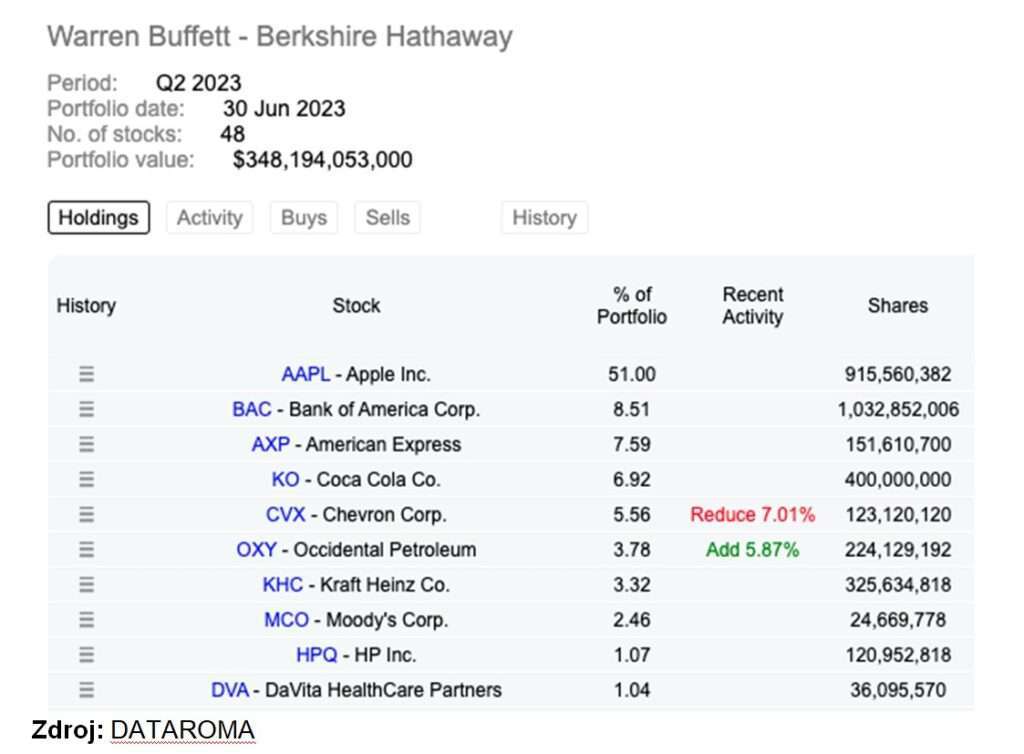Click the History column header
This screenshot has width=1024, height=754.
coord(86,306)
